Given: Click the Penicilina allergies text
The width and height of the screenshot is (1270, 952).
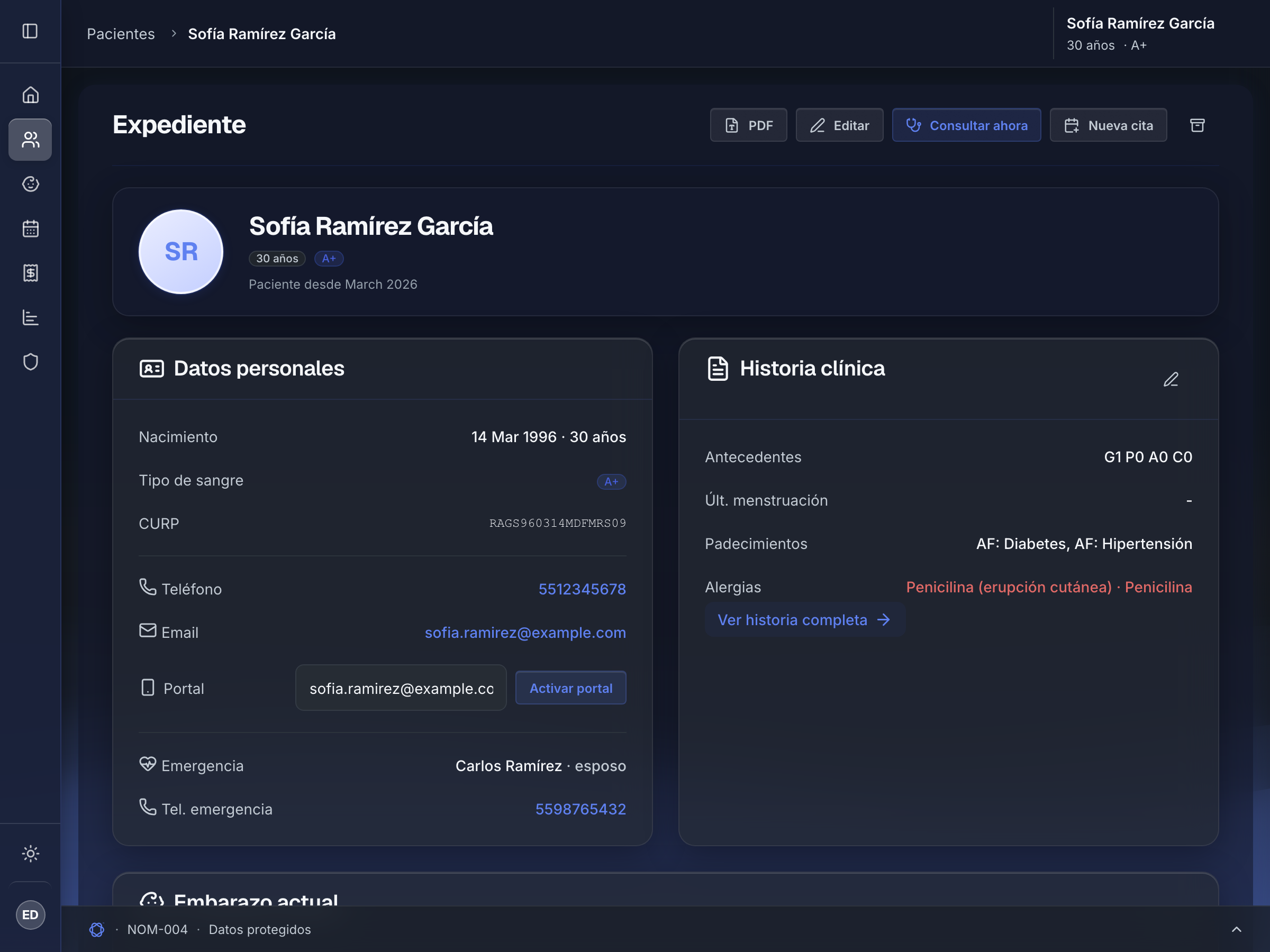Looking at the screenshot, I should pyautogui.click(x=1049, y=587).
